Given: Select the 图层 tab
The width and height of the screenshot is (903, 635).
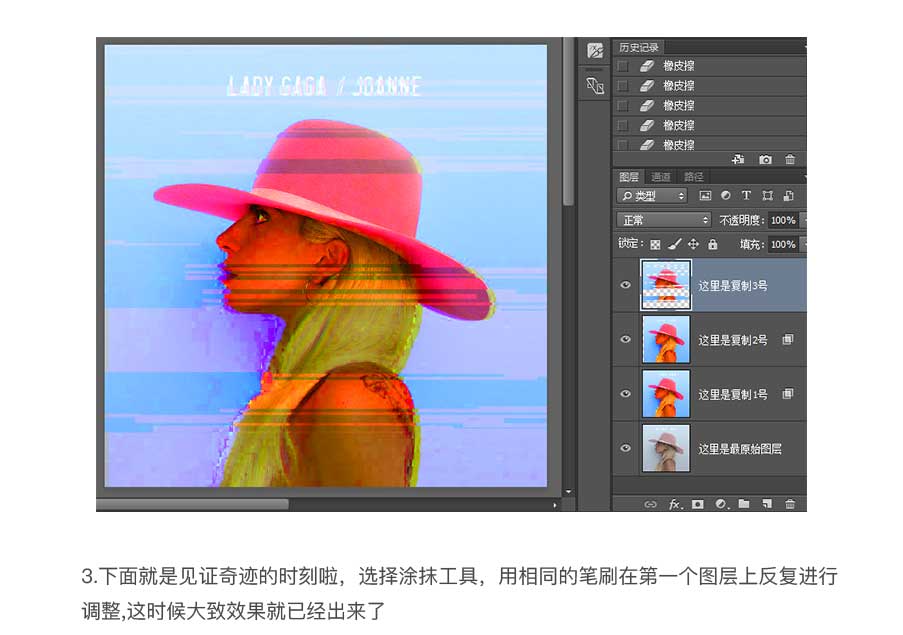Looking at the screenshot, I should click(x=628, y=177).
